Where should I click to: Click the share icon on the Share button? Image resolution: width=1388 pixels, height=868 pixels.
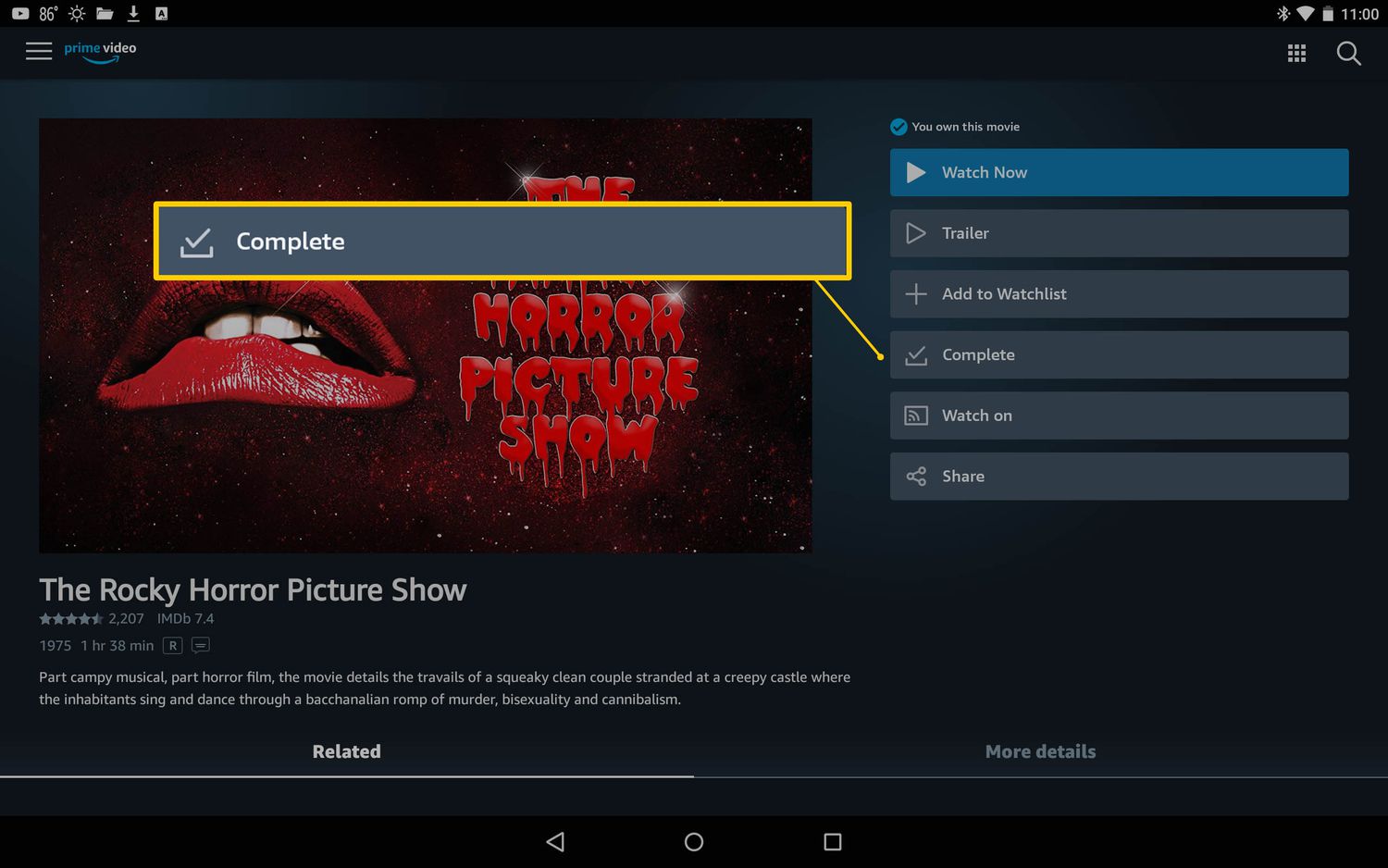point(915,476)
